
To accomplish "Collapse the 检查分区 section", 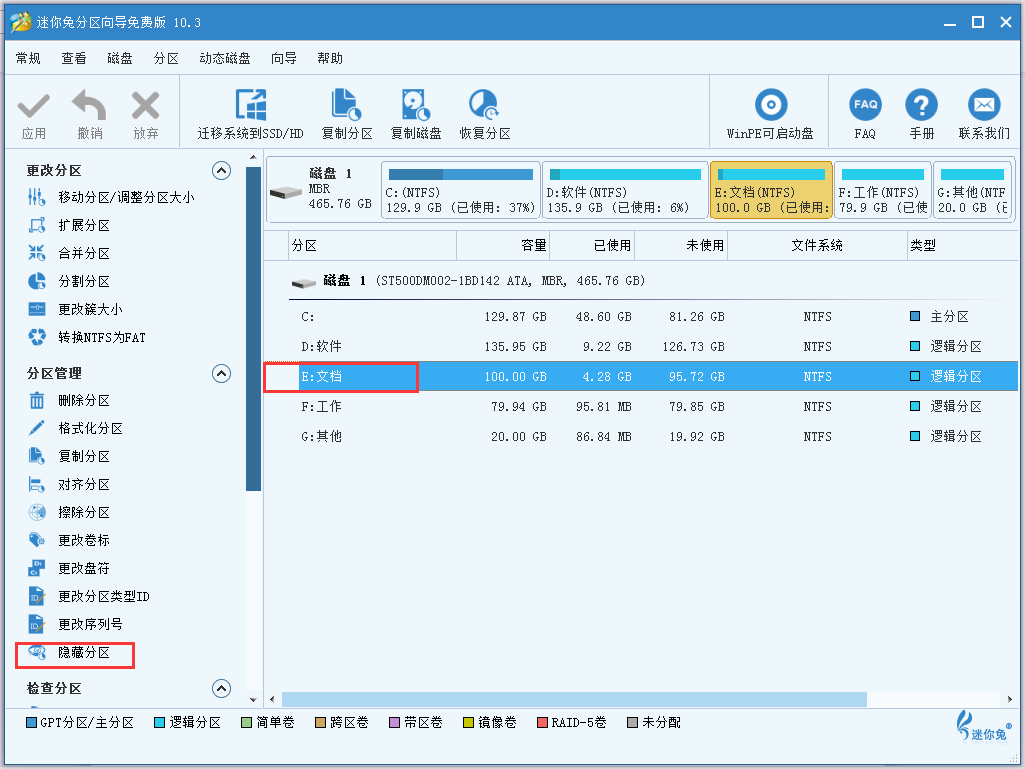I will [x=222, y=689].
